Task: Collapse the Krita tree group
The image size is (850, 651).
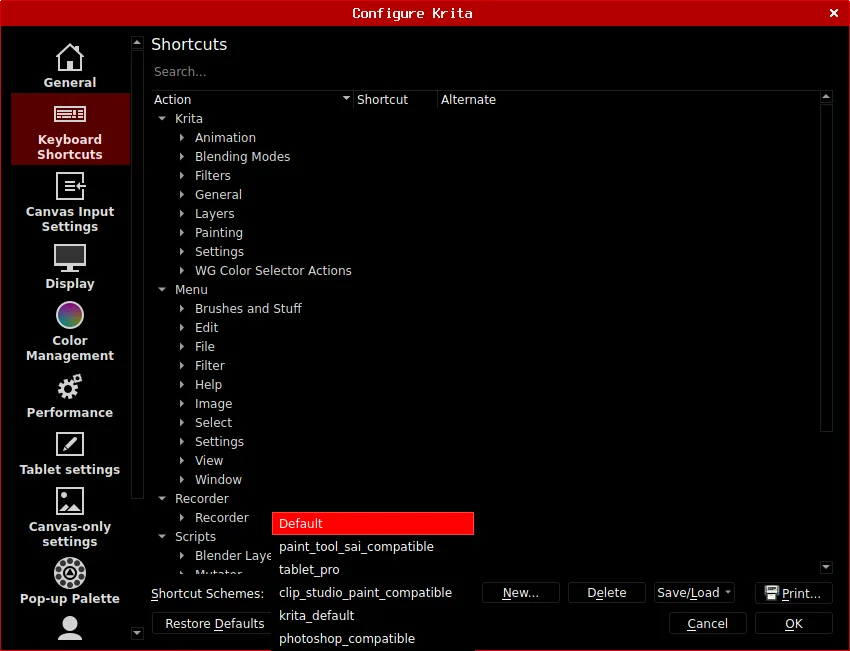Action: click(162, 118)
